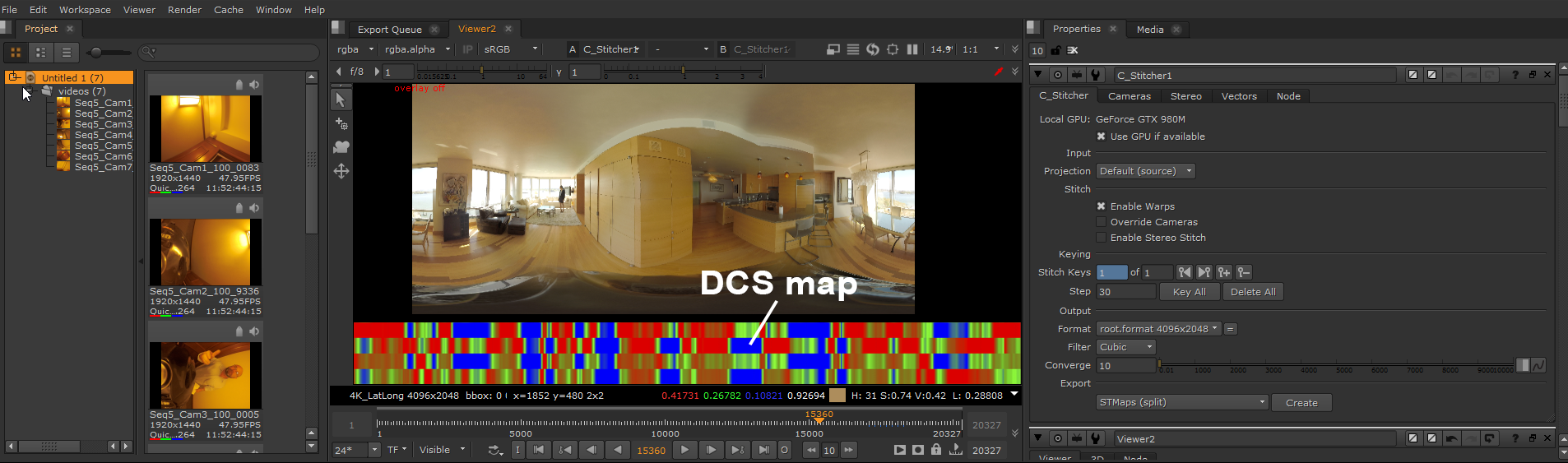Open the rgba.alpha channel dropdown
Screen dimensions: 1568x463
click(x=417, y=49)
